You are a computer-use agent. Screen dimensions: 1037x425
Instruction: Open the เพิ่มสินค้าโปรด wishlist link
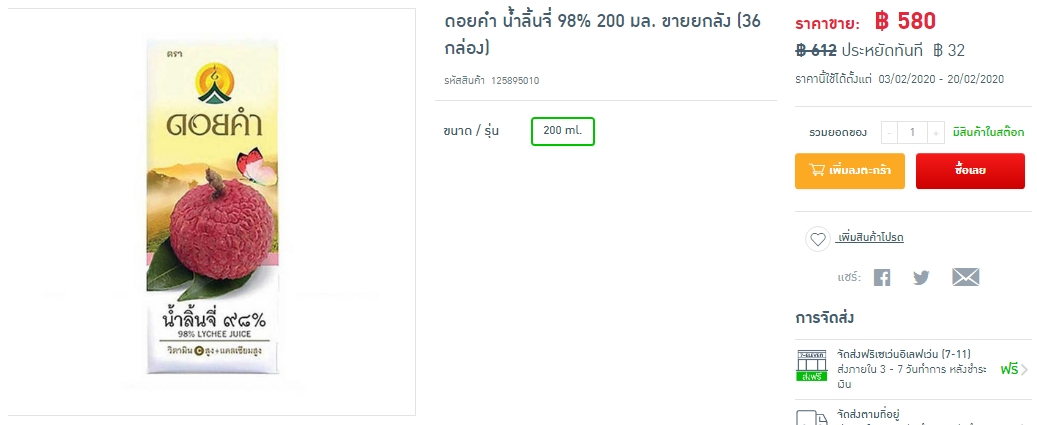tap(870, 238)
